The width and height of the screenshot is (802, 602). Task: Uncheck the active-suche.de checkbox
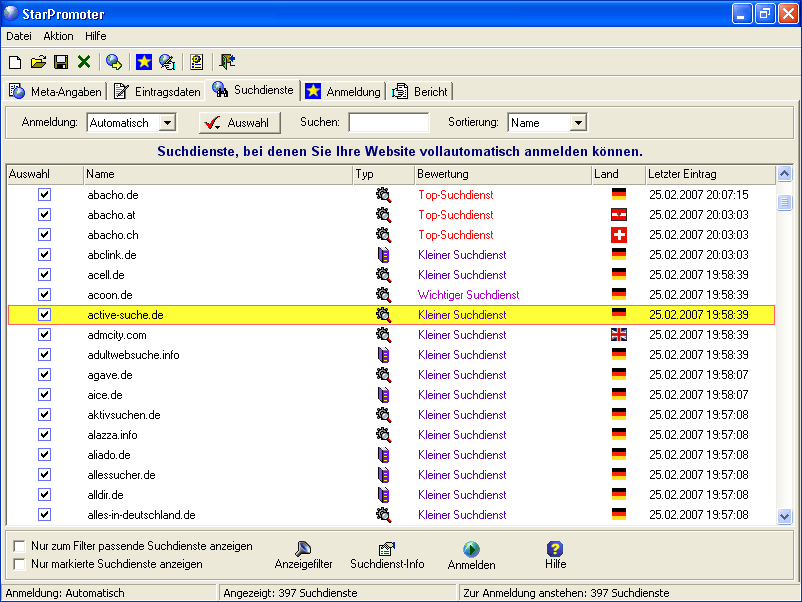(x=44, y=315)
